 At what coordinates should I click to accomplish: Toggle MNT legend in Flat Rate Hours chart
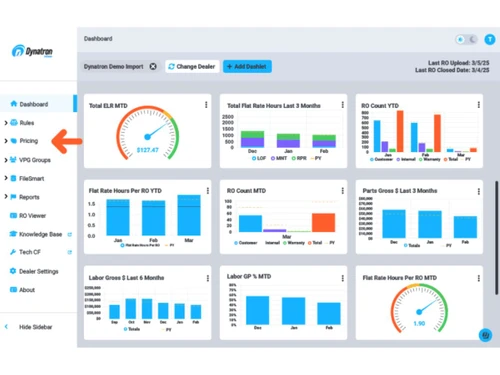coord(279,158)
